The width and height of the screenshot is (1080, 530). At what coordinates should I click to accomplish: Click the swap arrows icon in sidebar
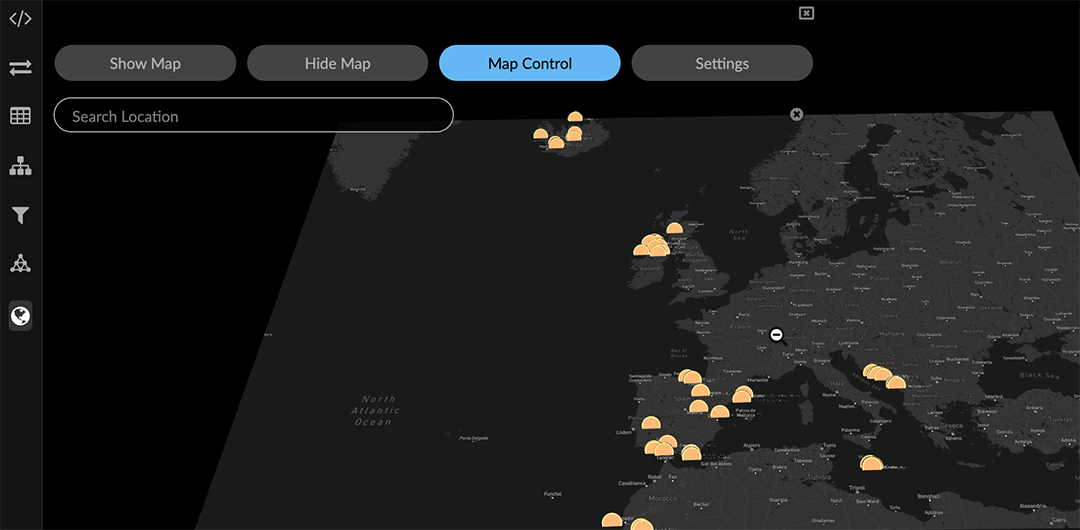(x=20, y=67)
